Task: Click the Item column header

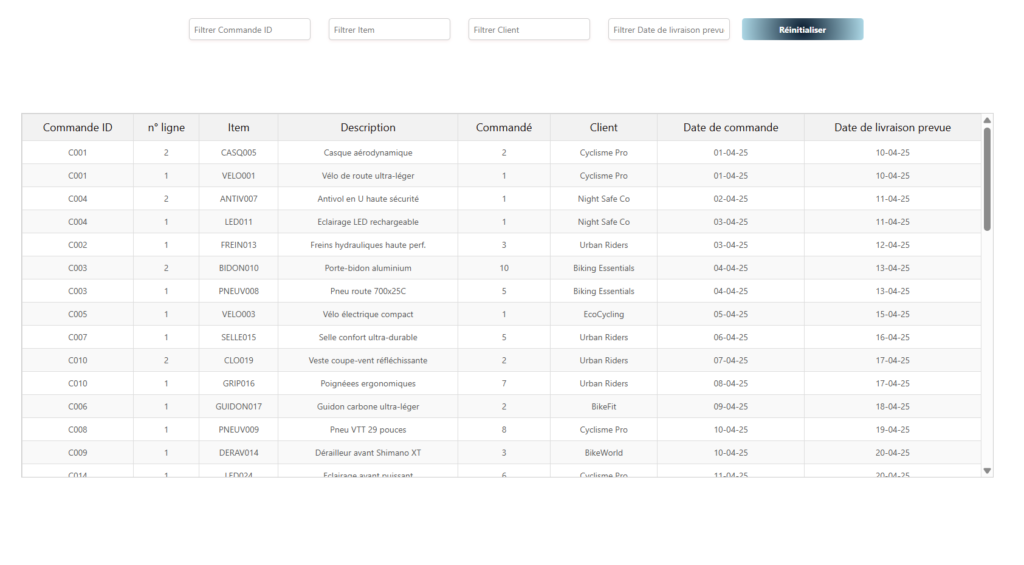Action: coord(238,127)
